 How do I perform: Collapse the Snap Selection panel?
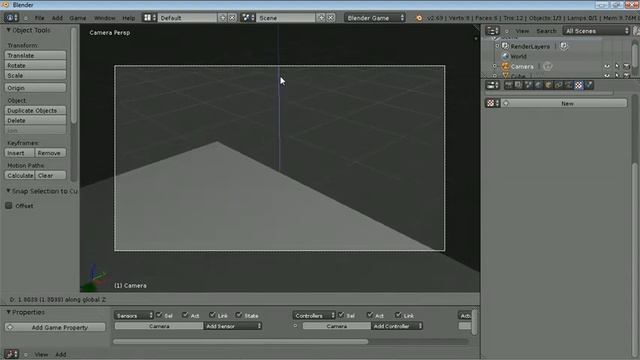pos(9,191)
